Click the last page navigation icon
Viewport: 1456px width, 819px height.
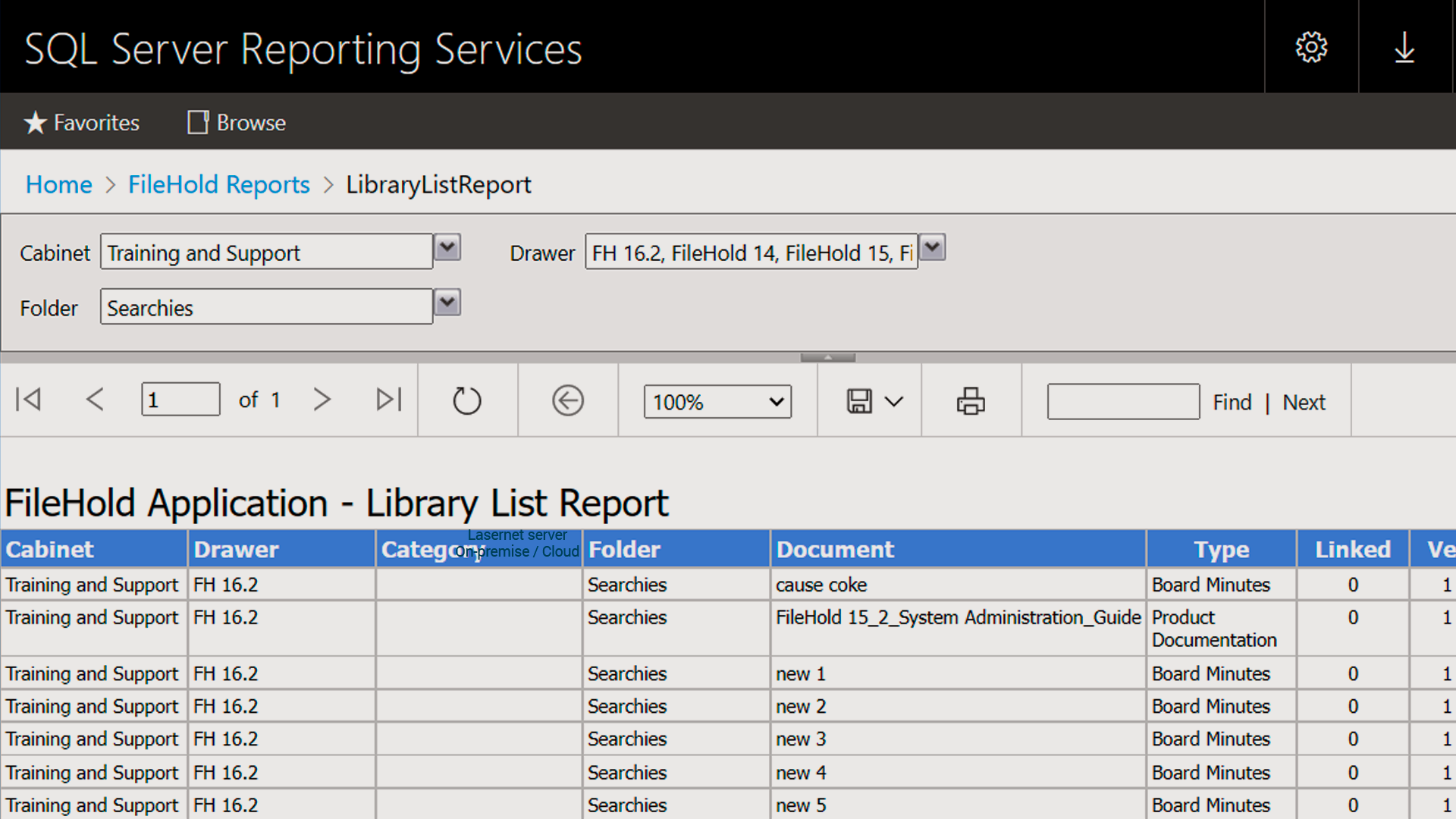388,400
